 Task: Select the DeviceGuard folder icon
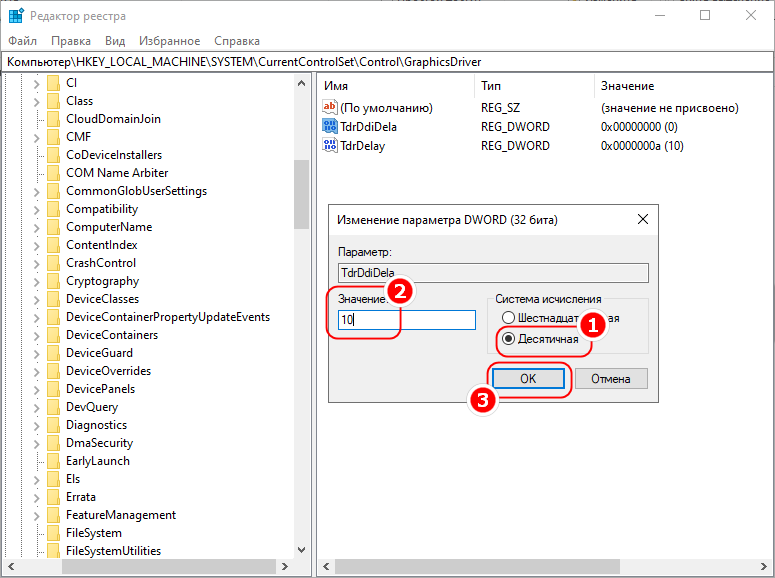click(x=54, y=353)
